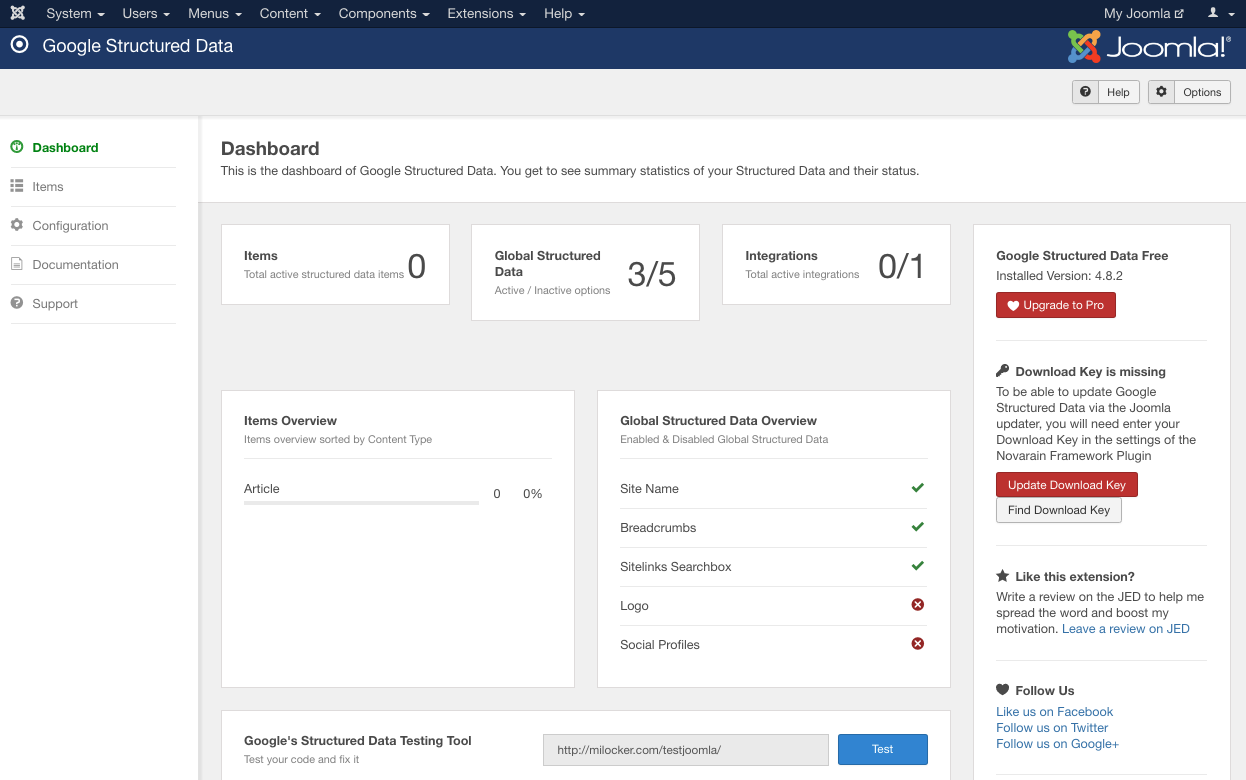Expand the Menus dropdown menu
This screenshot has height=780, width=1246.
tap(215, 13)
